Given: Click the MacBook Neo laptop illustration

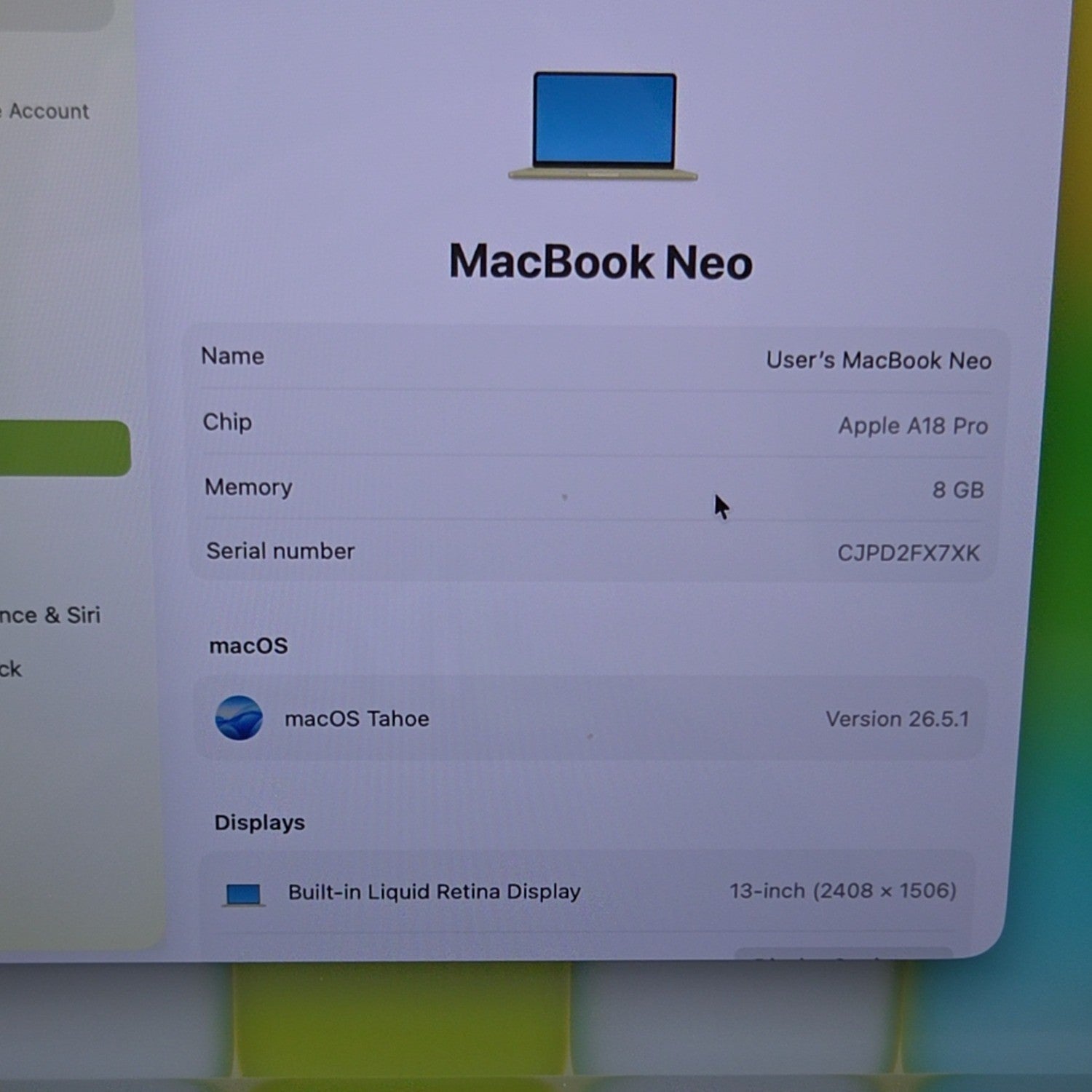Looking at the screenshot, I should coord(603,125).
